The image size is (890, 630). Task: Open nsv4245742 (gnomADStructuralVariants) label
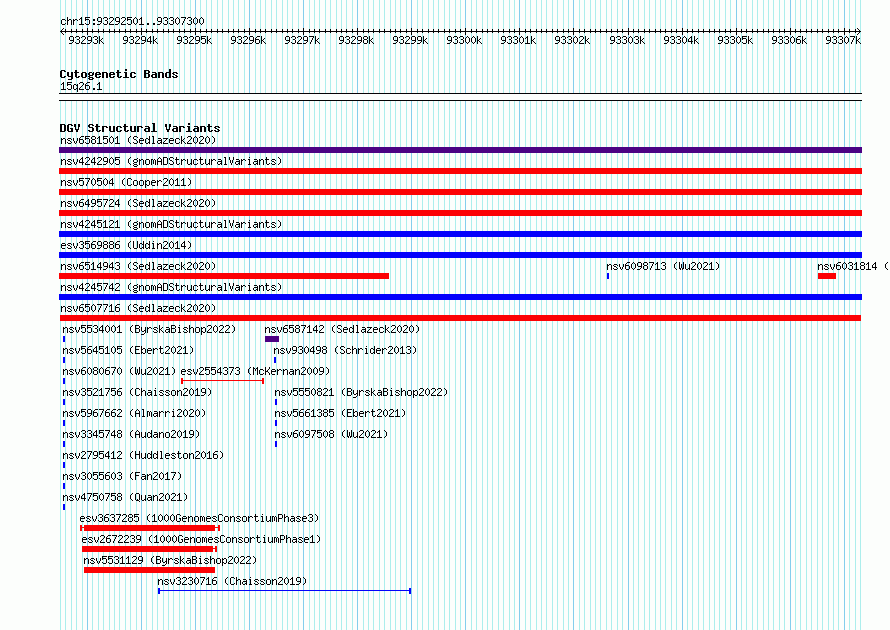pos(171,287)
